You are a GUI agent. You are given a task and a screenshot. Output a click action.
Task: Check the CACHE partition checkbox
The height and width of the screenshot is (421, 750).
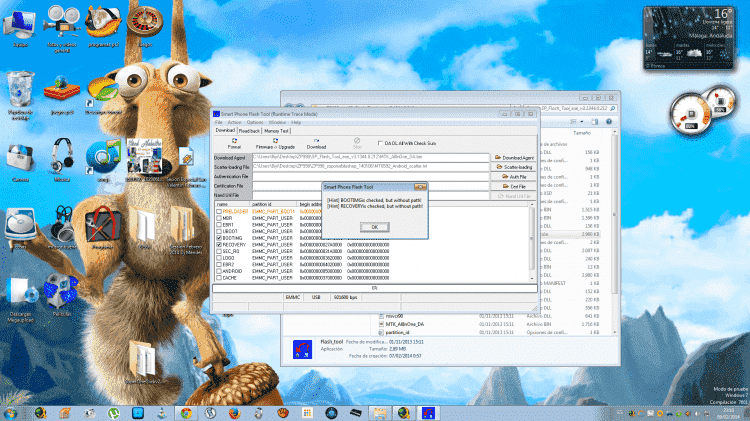219,277
